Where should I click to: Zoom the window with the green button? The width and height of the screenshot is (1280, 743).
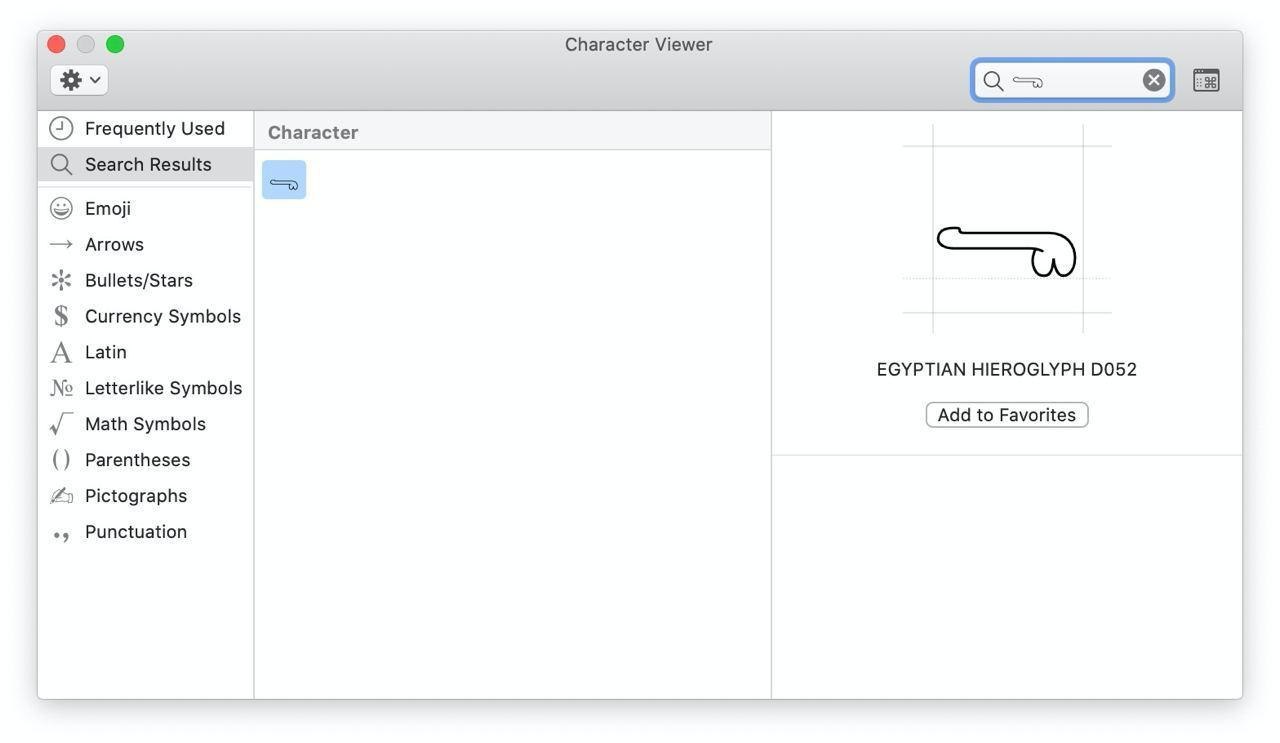click(x=115, y=44)
